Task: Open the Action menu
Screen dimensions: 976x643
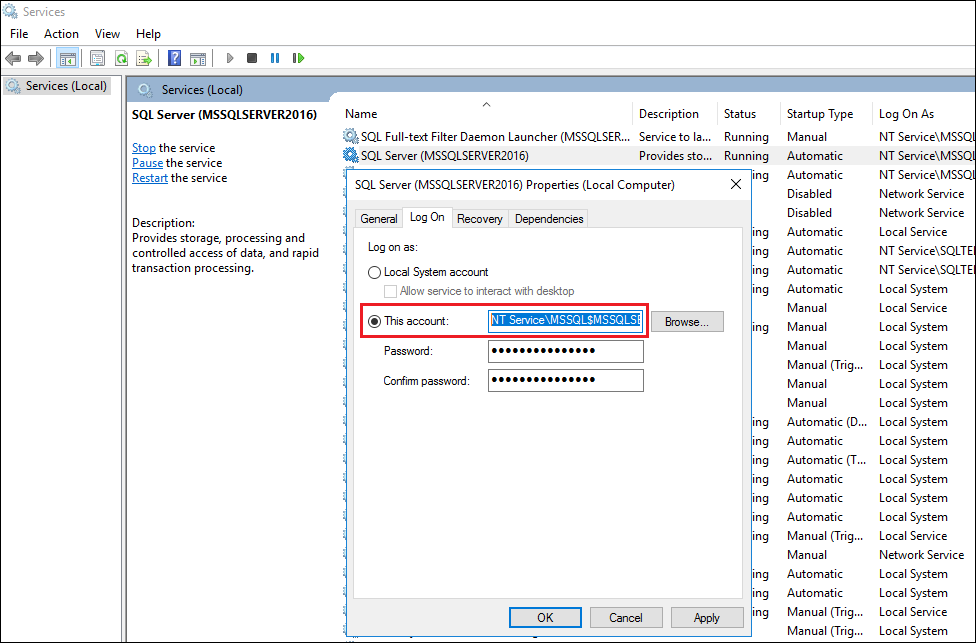Action: click(61, 34)
